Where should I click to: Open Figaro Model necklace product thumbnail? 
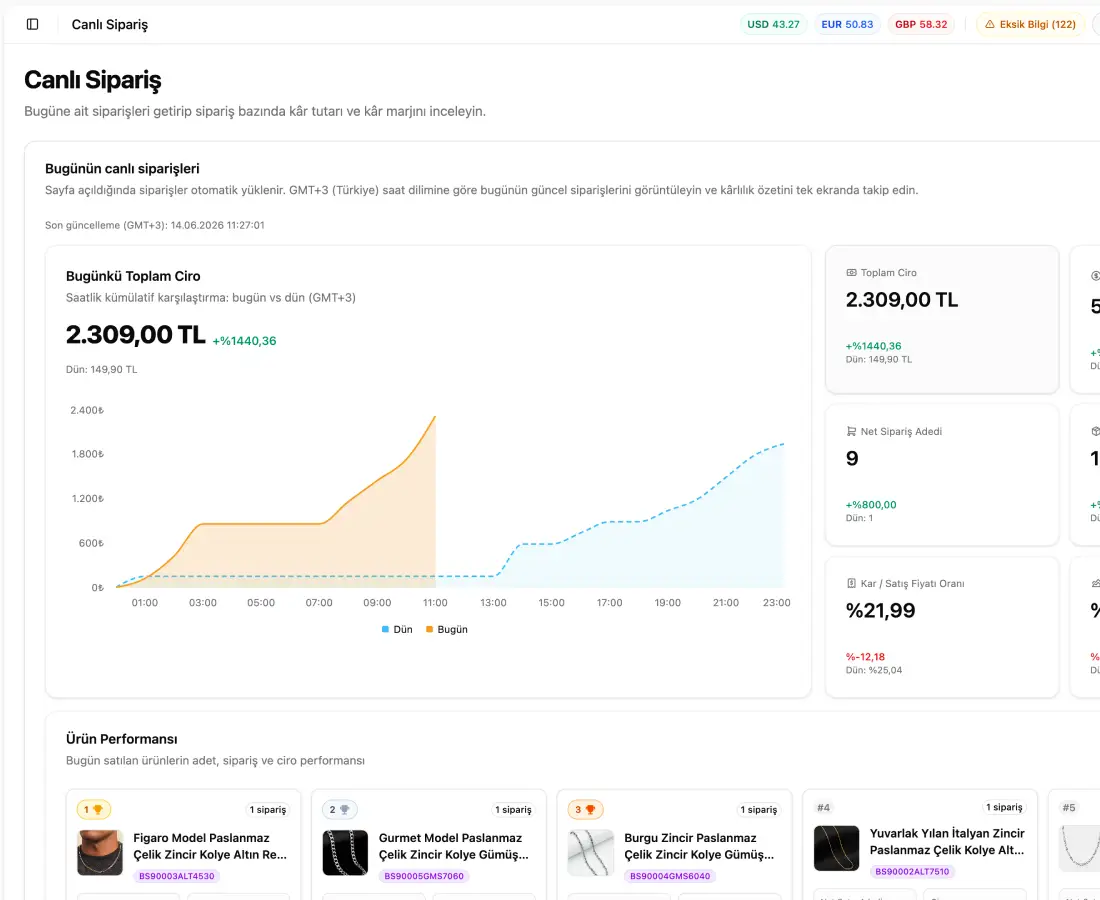100,853
